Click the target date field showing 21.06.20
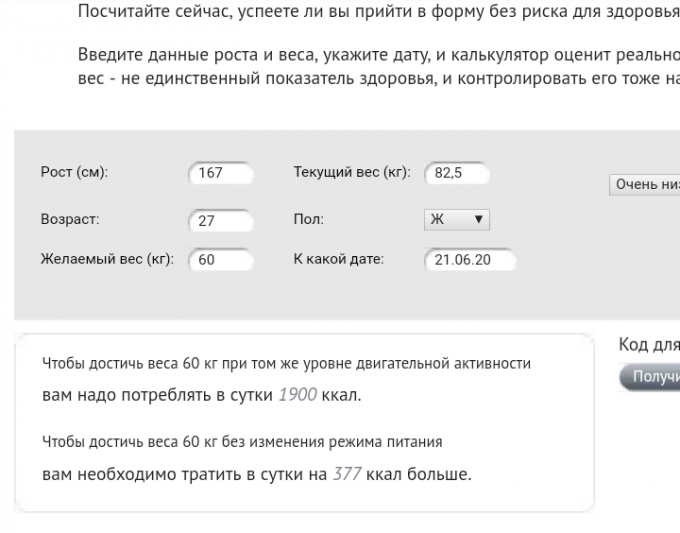The image size is (680, 533). (469, 260)
